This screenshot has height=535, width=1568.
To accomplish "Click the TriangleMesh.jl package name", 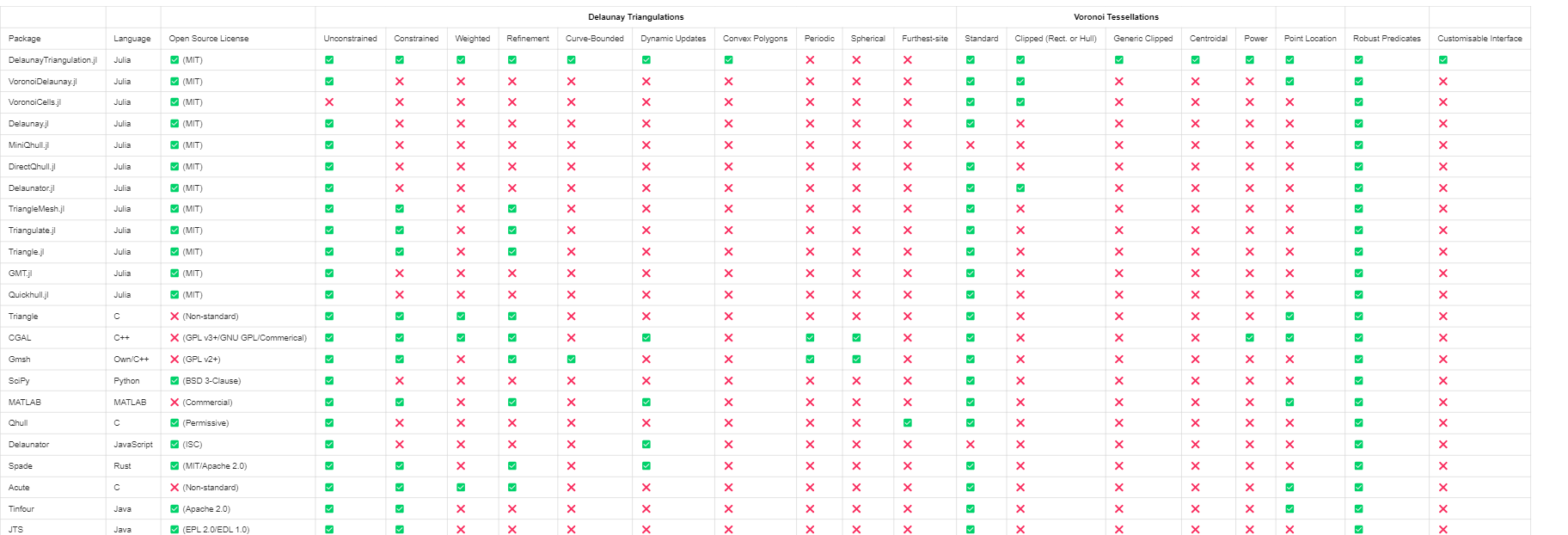I will tap(36, 209).
